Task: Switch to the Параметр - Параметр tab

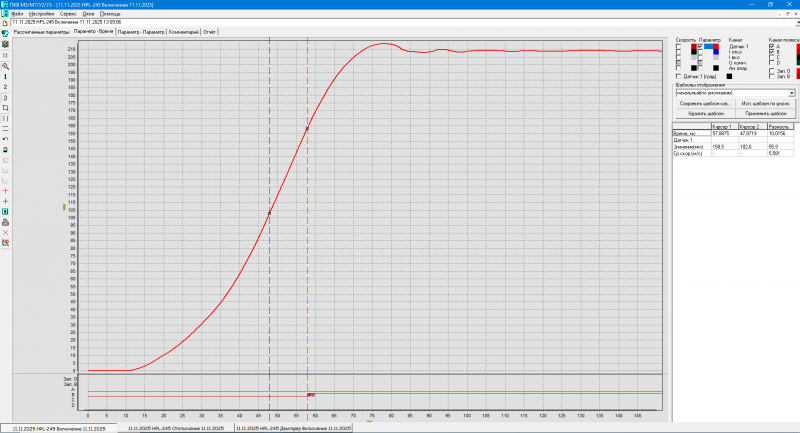Action: [140, 32]
